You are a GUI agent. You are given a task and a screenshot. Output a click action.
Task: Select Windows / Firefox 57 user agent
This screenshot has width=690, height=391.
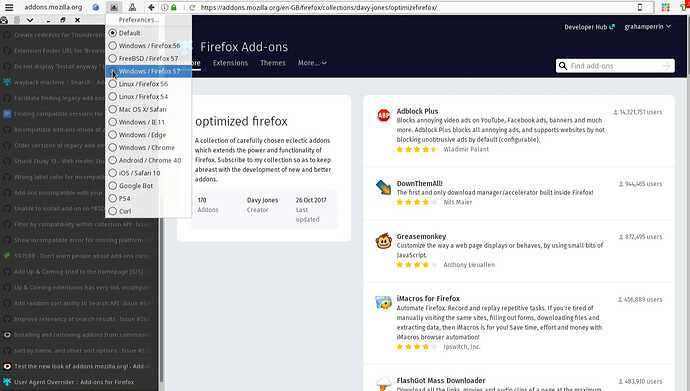[x=148, y=71]
